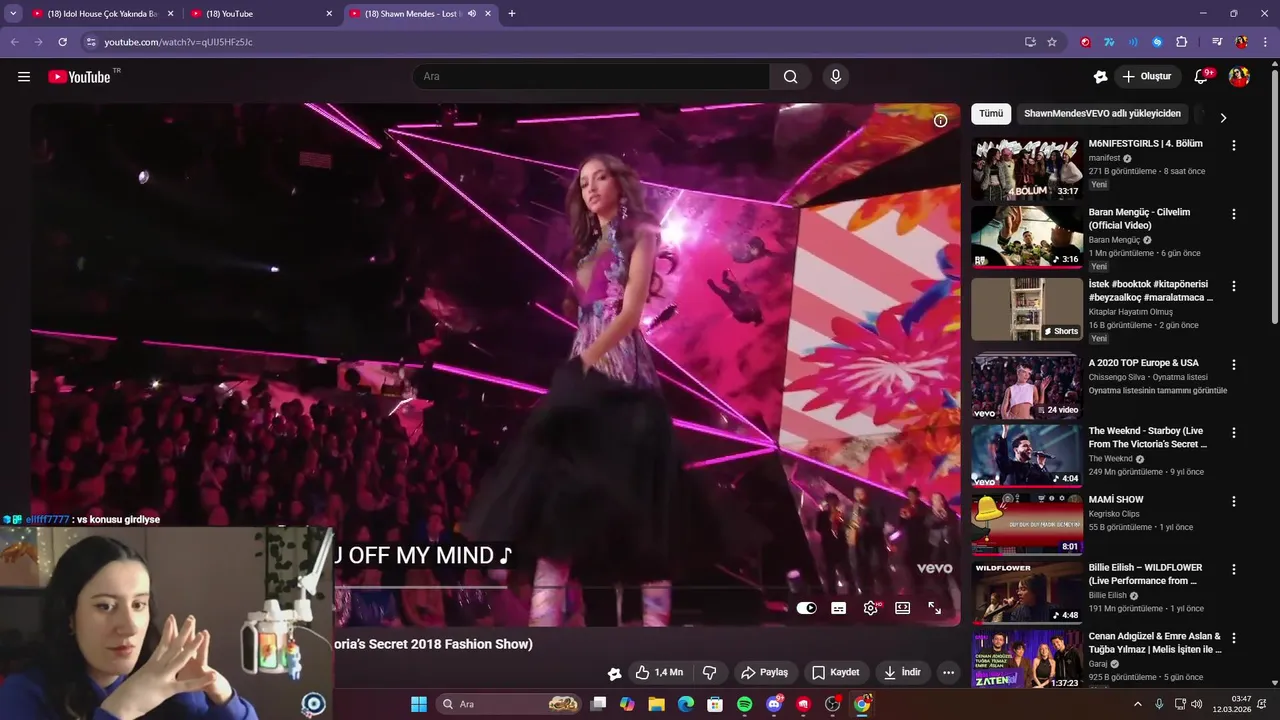Switch to the Idol House Çok Yakında tab
The height and width of the screenshot is (720, 1280).
[x=102, y=14]
